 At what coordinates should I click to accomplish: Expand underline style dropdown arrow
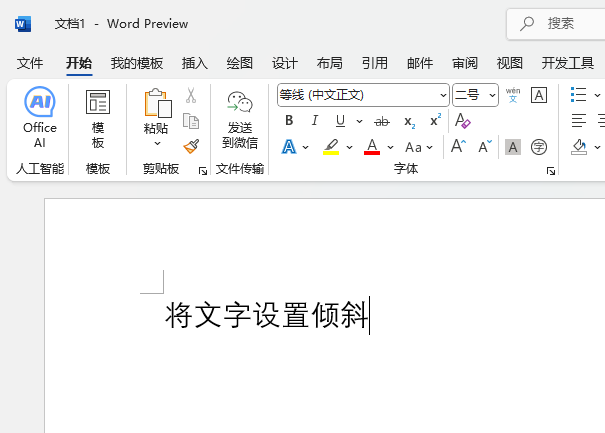(360, 122)
